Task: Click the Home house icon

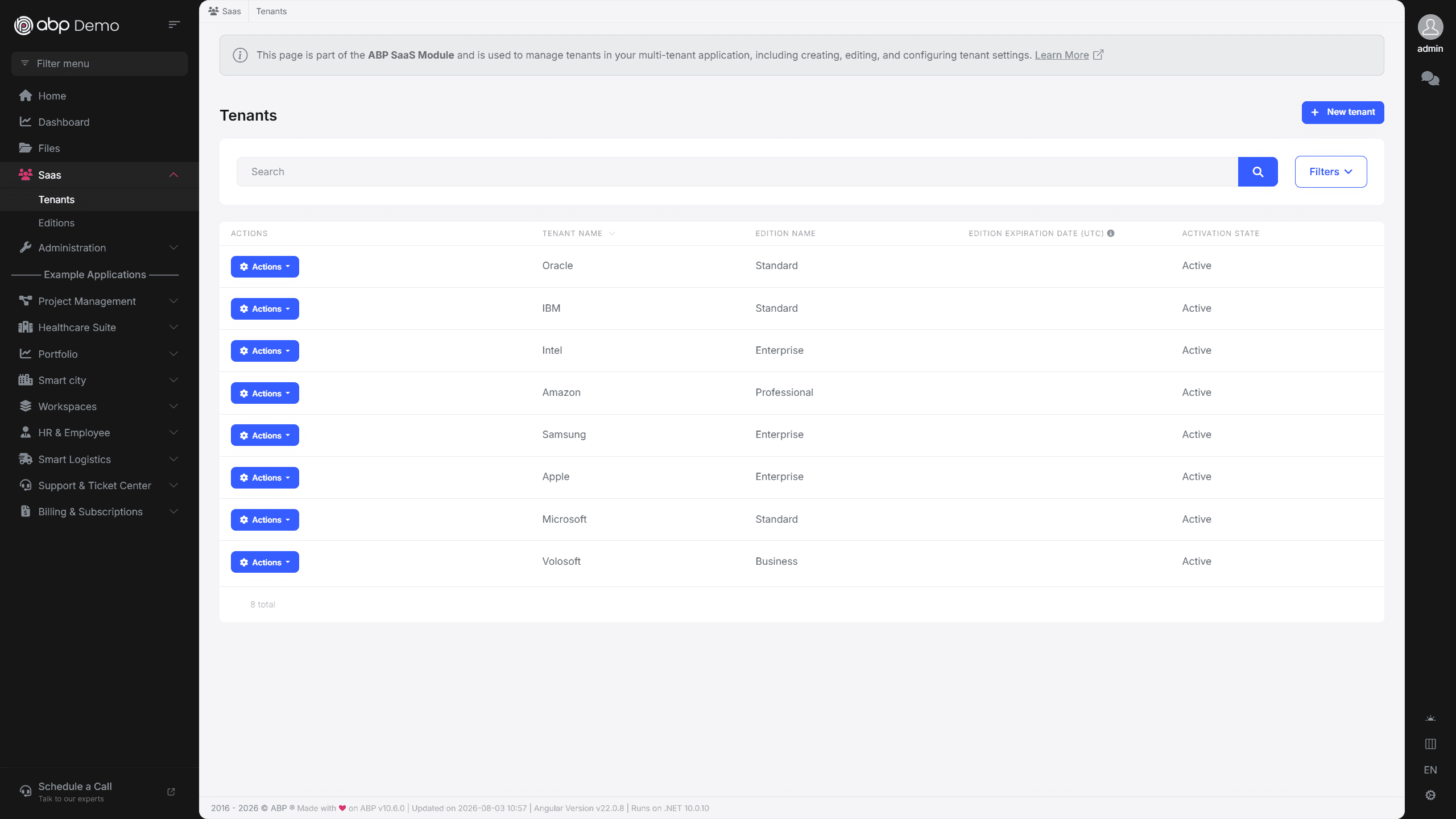Action: pyautogui.click(x=26, y=96)
